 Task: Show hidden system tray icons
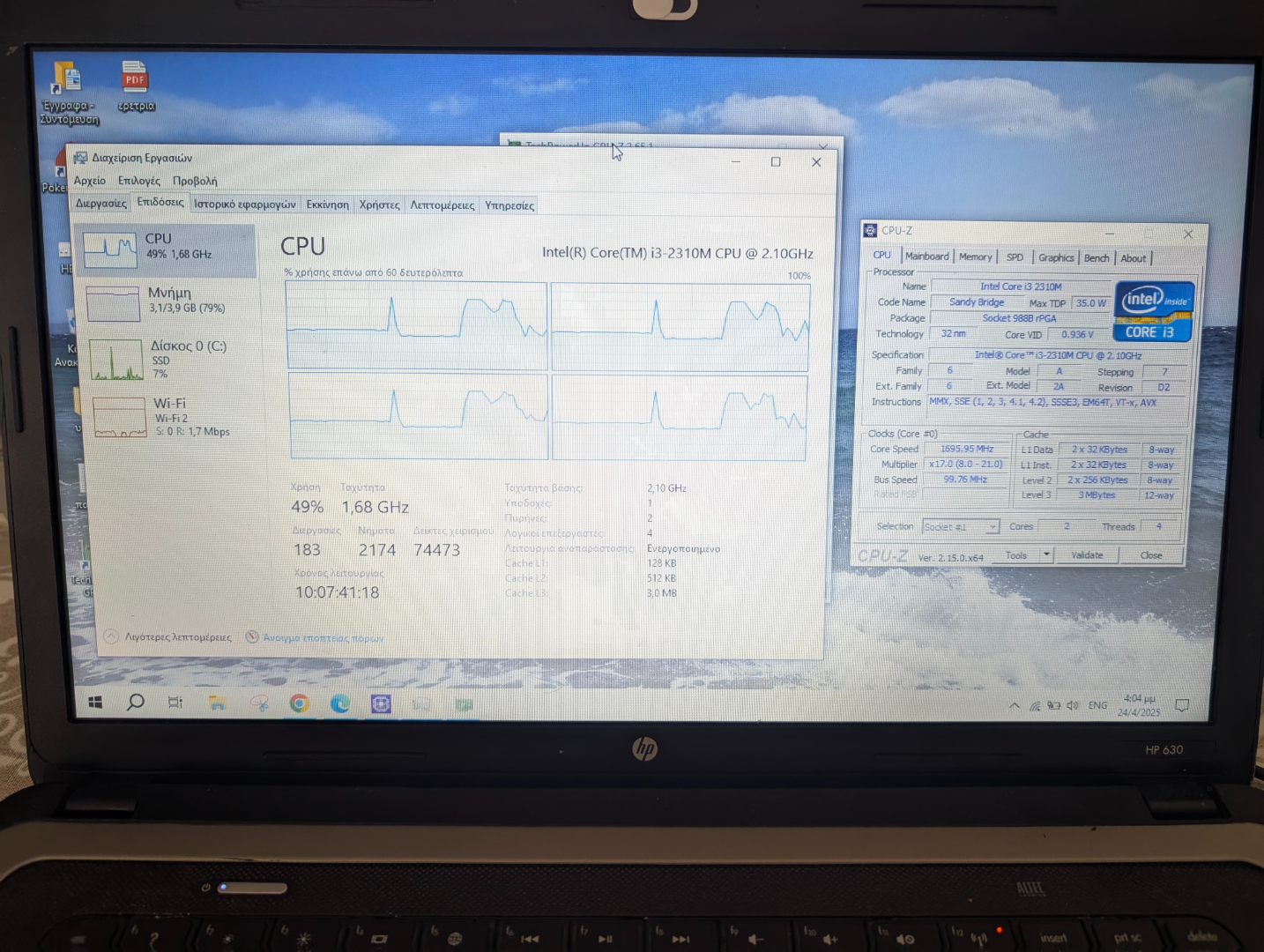1015,705
